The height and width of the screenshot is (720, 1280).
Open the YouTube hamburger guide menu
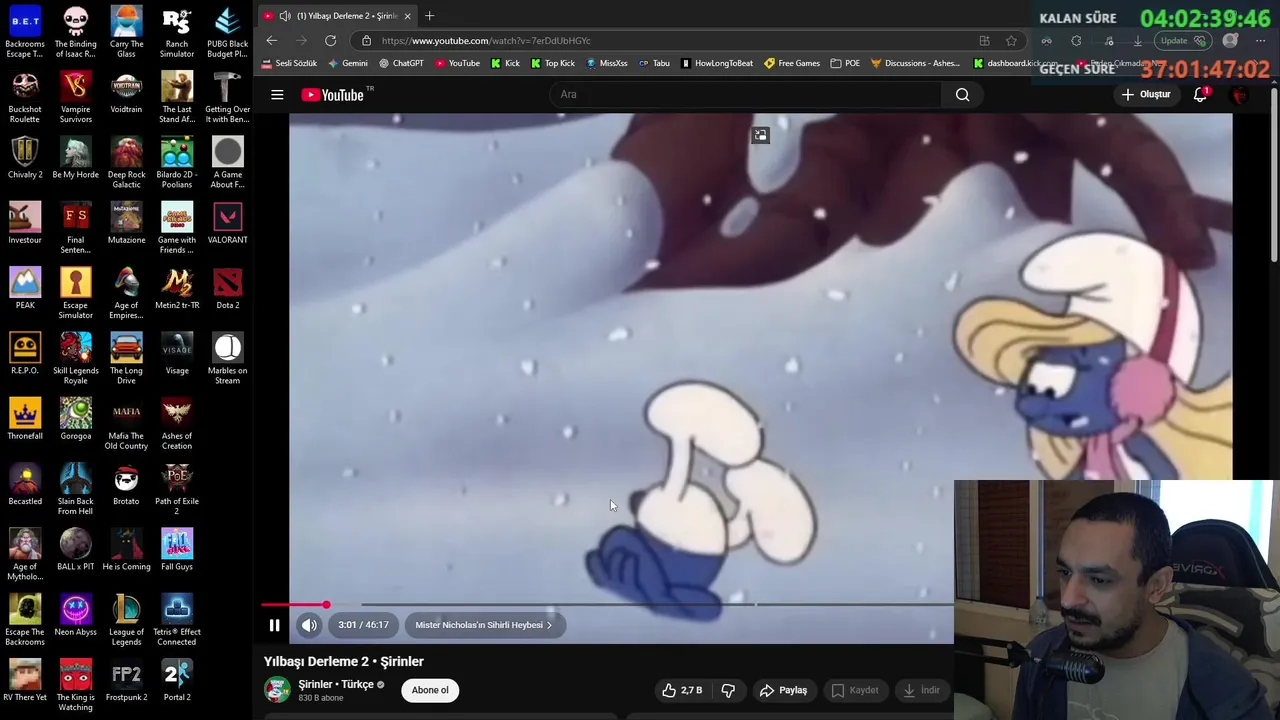tap(277, 95)
